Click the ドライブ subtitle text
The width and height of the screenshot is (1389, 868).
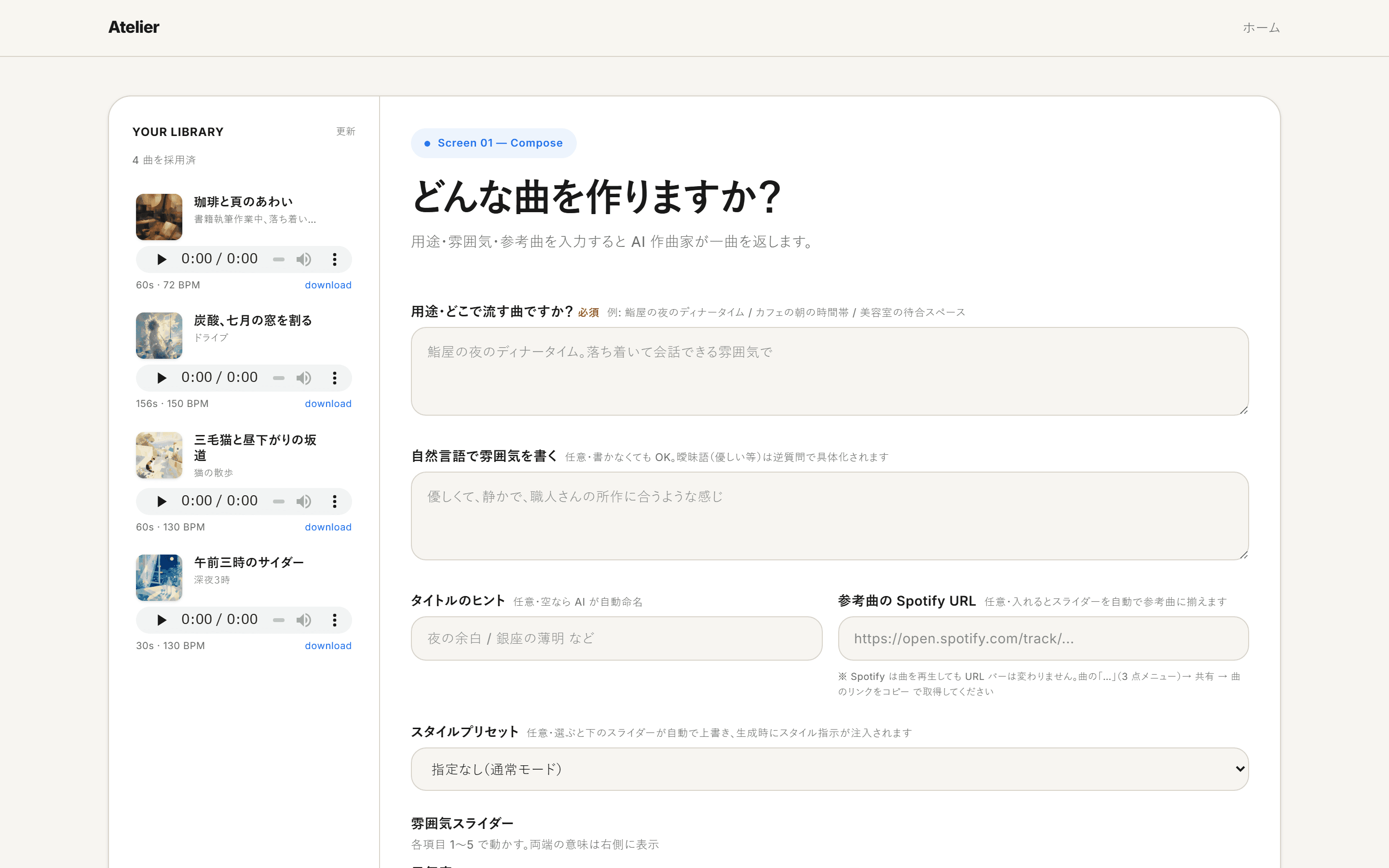point(211,338)
